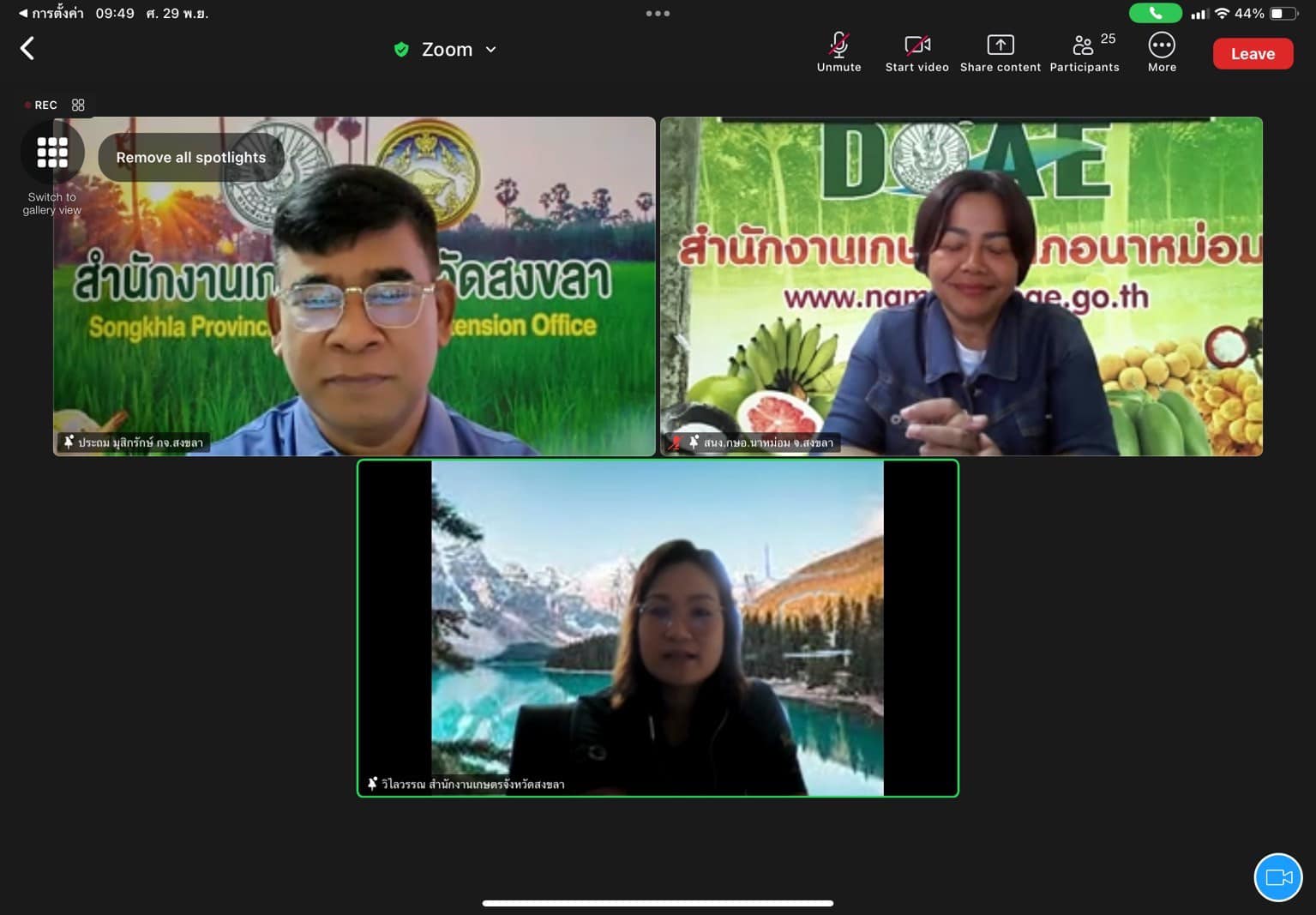Tap the muted mic icon on สนง.กษอ.นาหม่อม label

click(x=676, y=442)
